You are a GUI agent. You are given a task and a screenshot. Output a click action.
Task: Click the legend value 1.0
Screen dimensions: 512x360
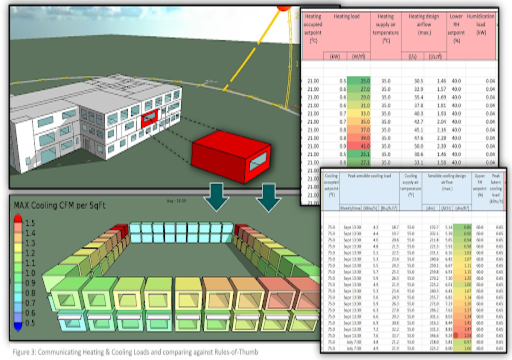30,273
